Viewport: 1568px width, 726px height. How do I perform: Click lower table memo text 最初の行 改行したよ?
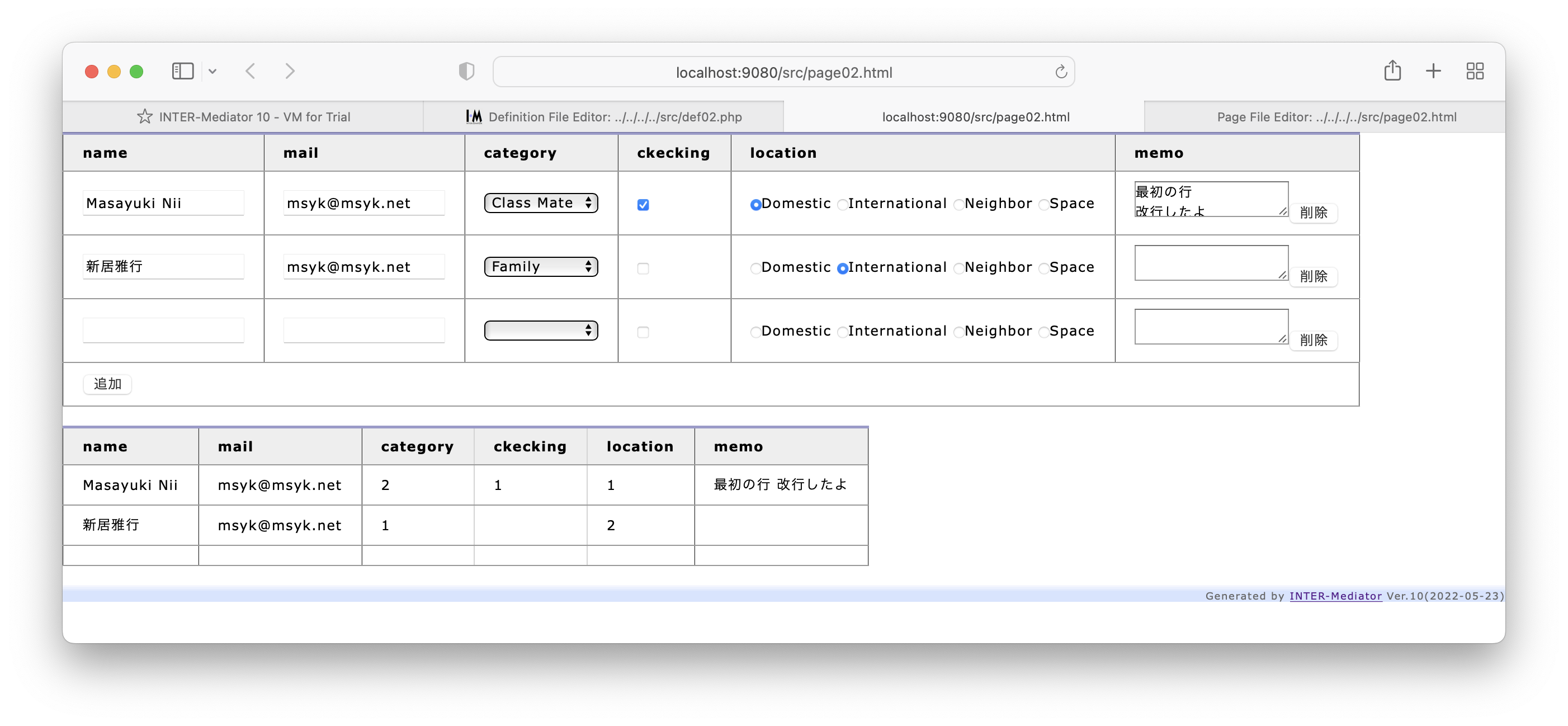click(x=780, y=485)
